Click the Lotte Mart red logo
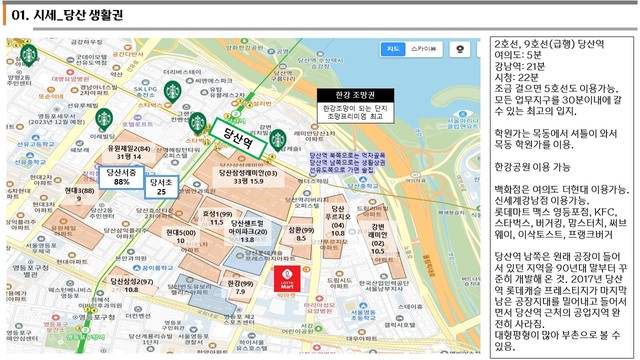Image resolution: width=640 pixels, height=360 pixels. click(287, 279)
